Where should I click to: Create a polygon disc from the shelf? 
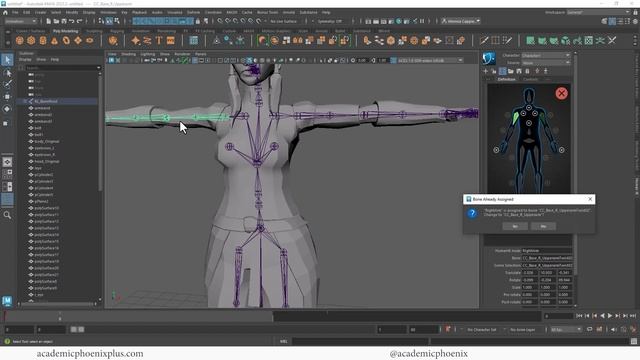[x=89, y=40]
